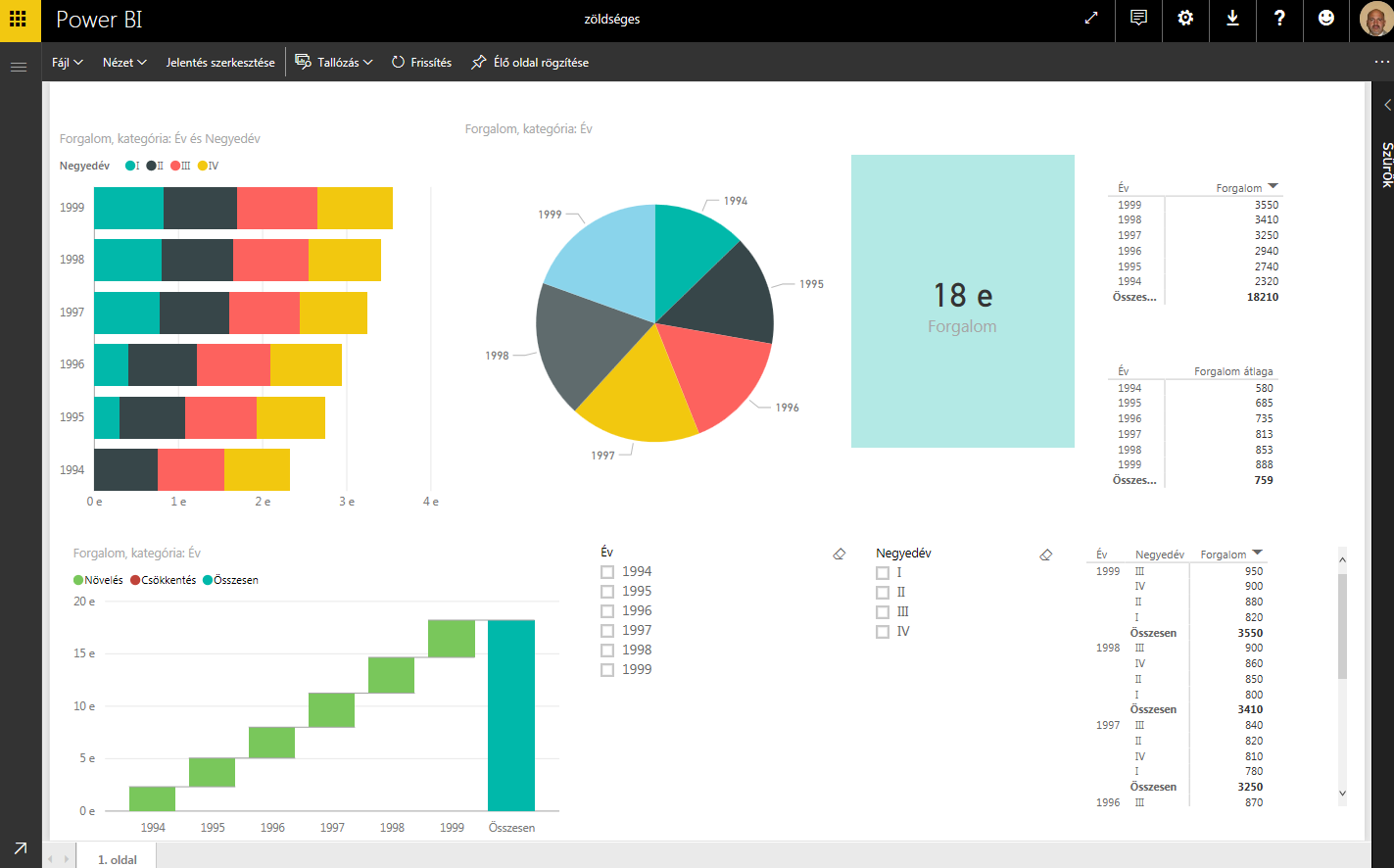Enter full screen mode with arrows icon
Image resolution: width=1394 pixels, height=868 pixels.
[1091, 18]
